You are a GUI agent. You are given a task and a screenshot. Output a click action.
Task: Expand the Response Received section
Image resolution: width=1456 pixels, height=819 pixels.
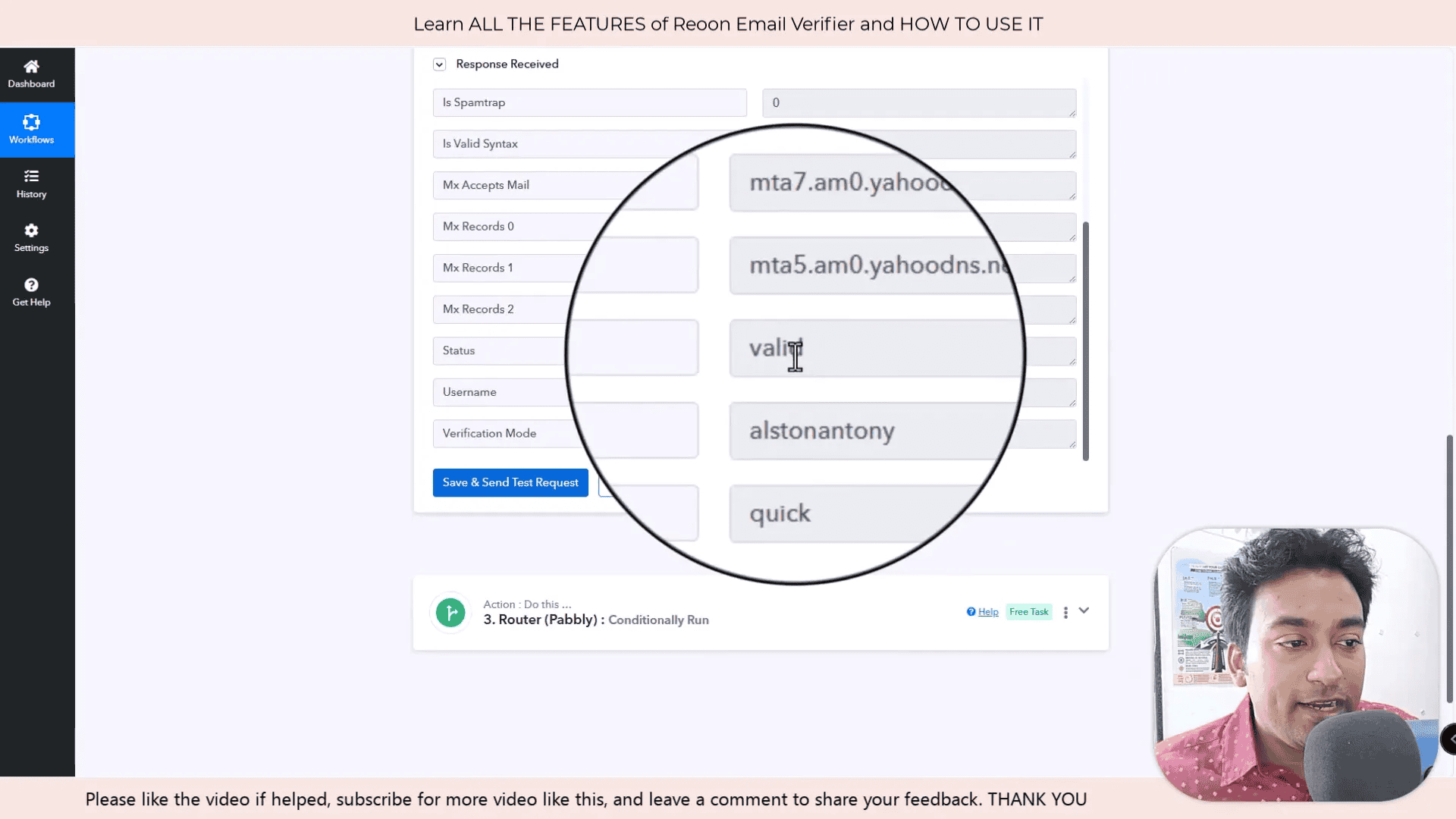(438, 64)
